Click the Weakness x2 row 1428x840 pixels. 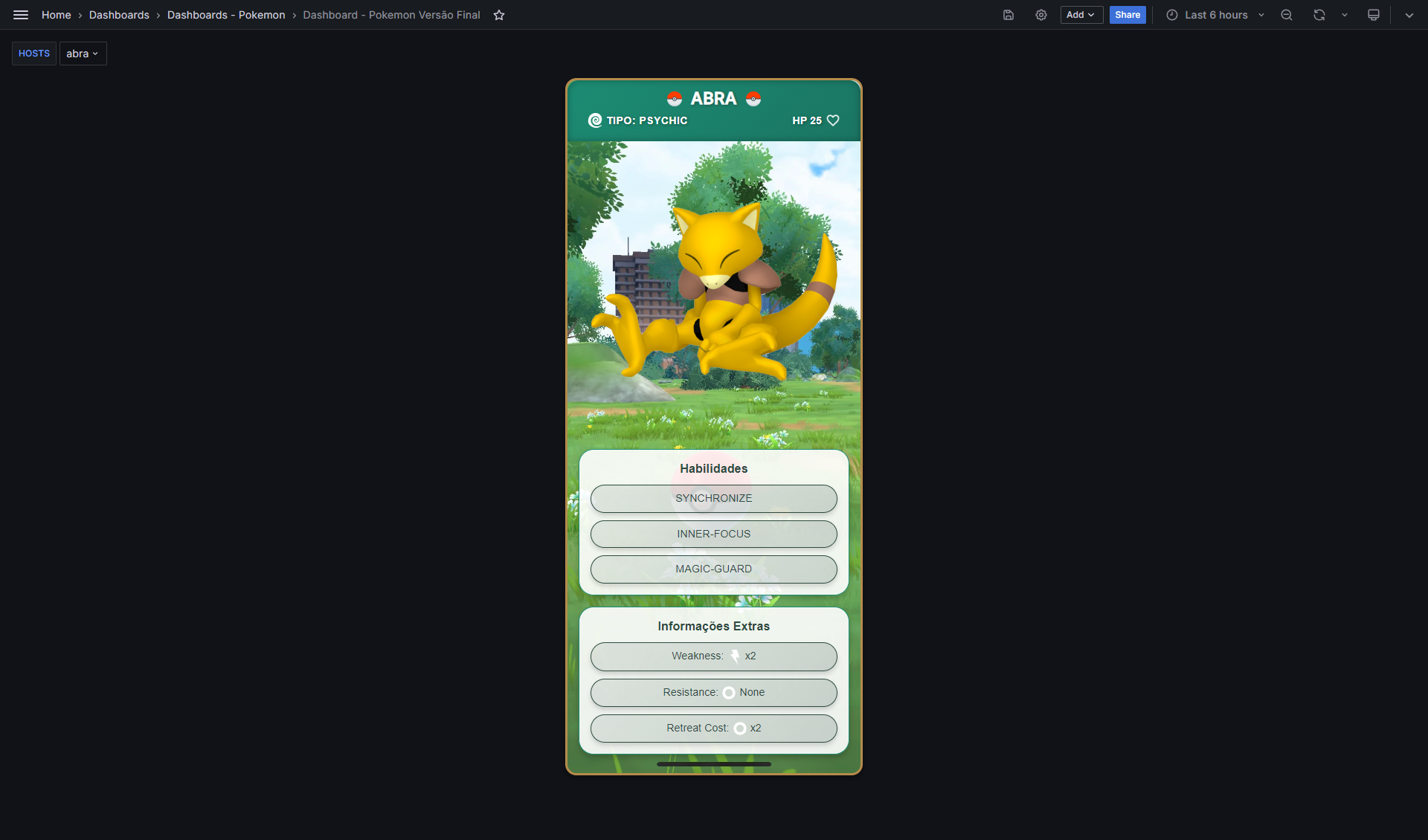[x=714, y=656]
